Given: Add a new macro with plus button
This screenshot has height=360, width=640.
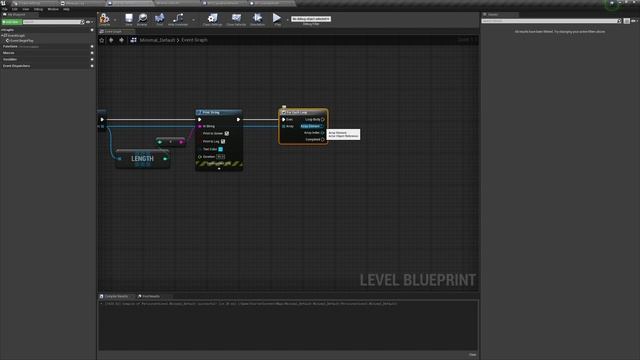Looking at the screenshot, I should (92, 53).
